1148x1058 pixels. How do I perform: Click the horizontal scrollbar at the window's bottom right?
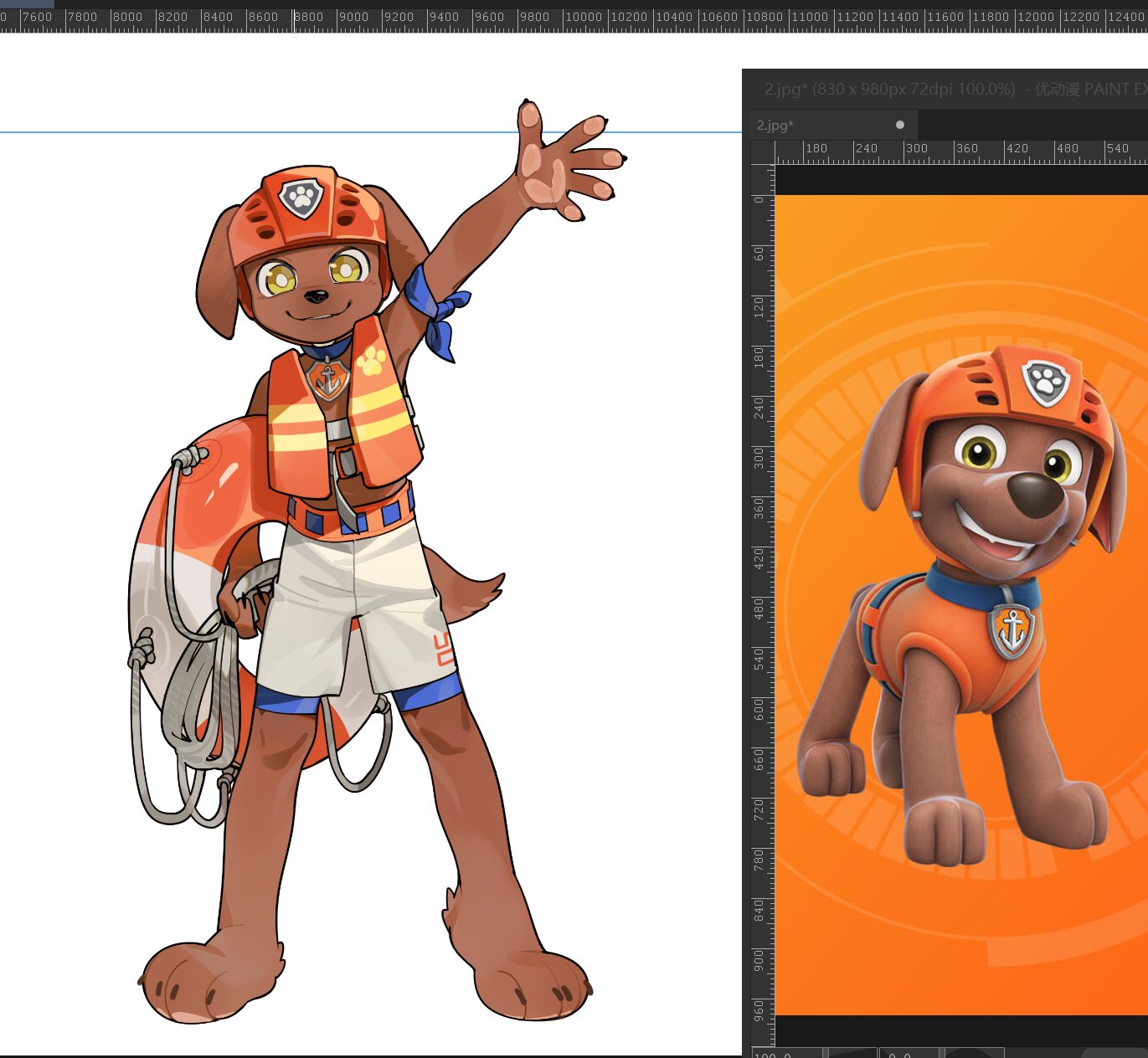1114,1053
